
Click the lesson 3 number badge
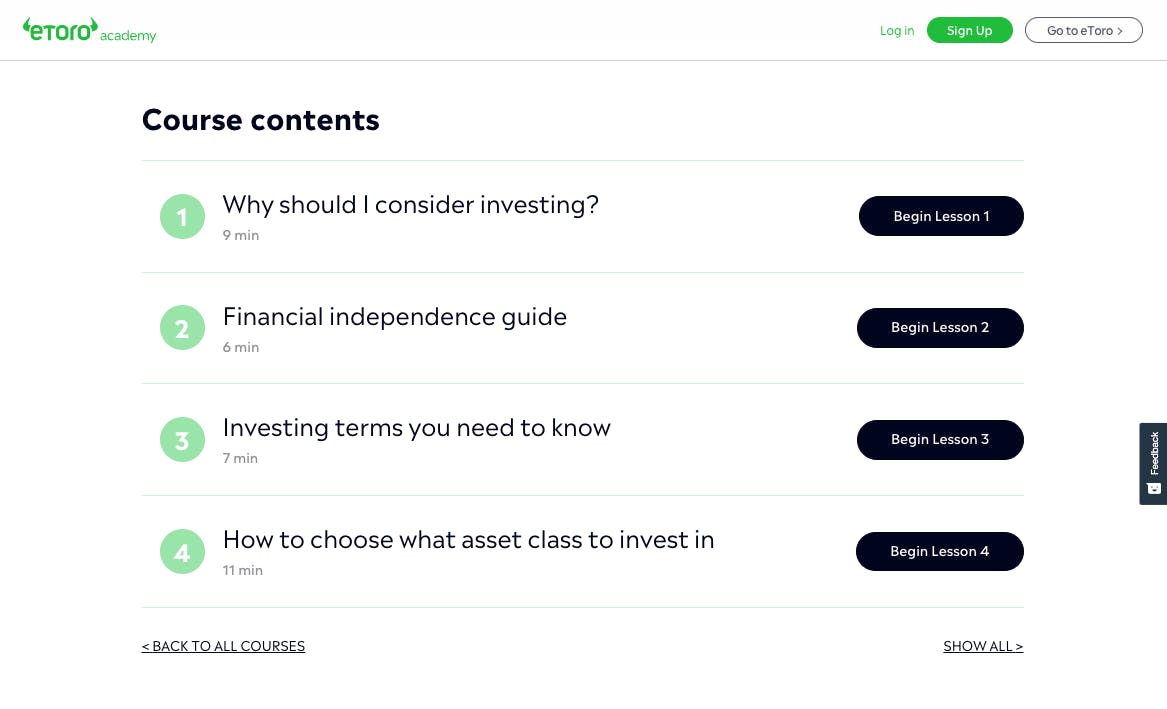[x=182, y=440]
